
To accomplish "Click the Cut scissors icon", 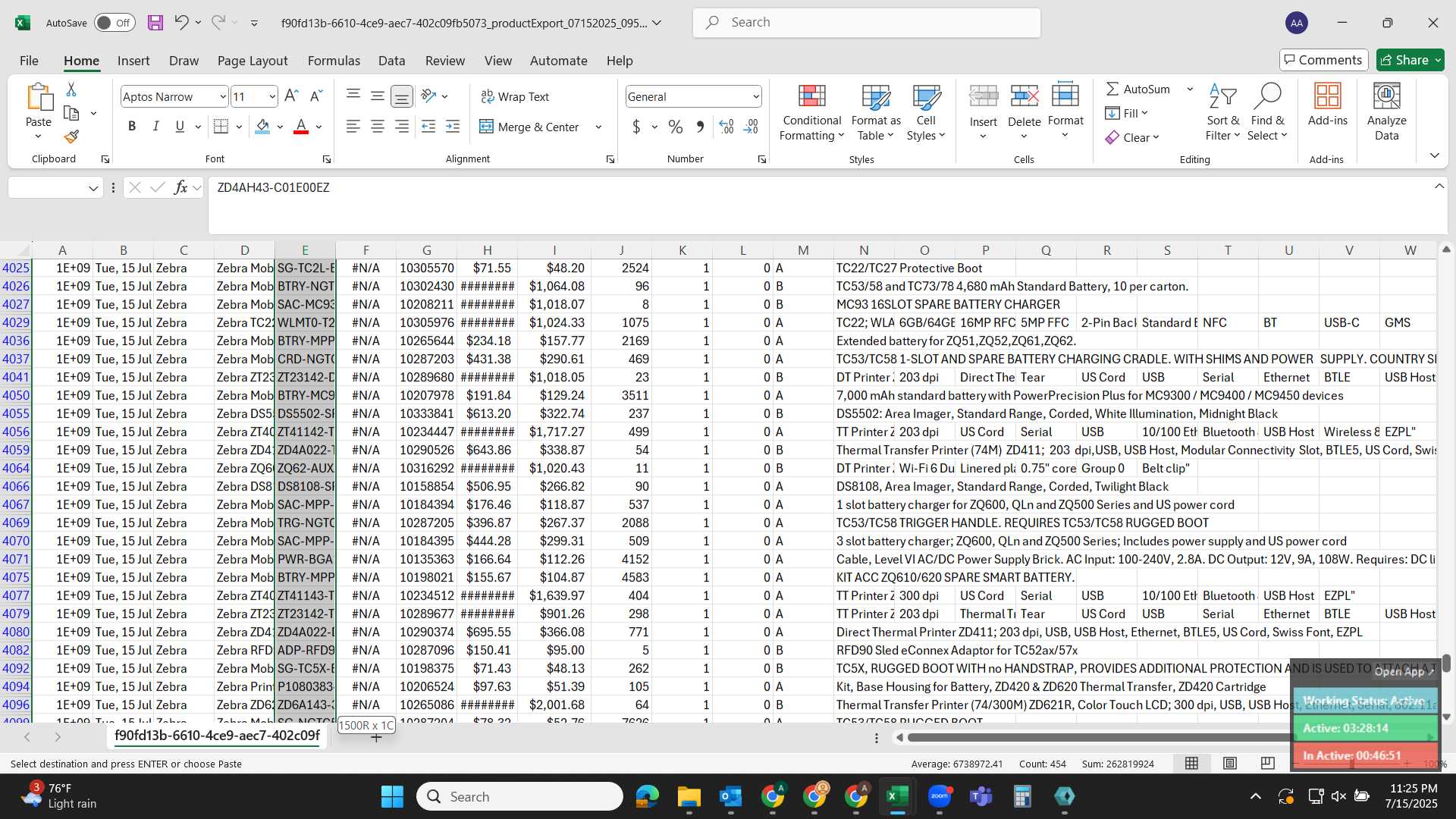I will 71,89.
